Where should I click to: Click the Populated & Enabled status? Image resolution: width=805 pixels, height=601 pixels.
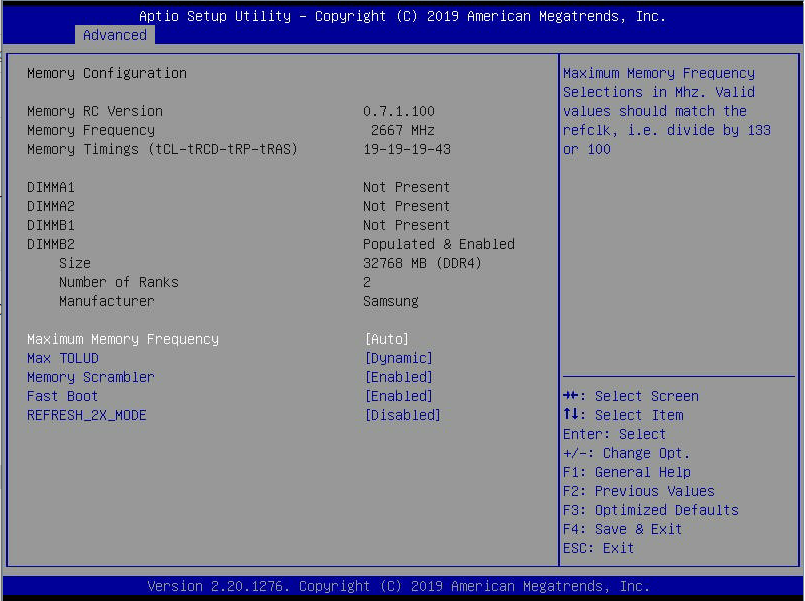(x=439, y=244)
